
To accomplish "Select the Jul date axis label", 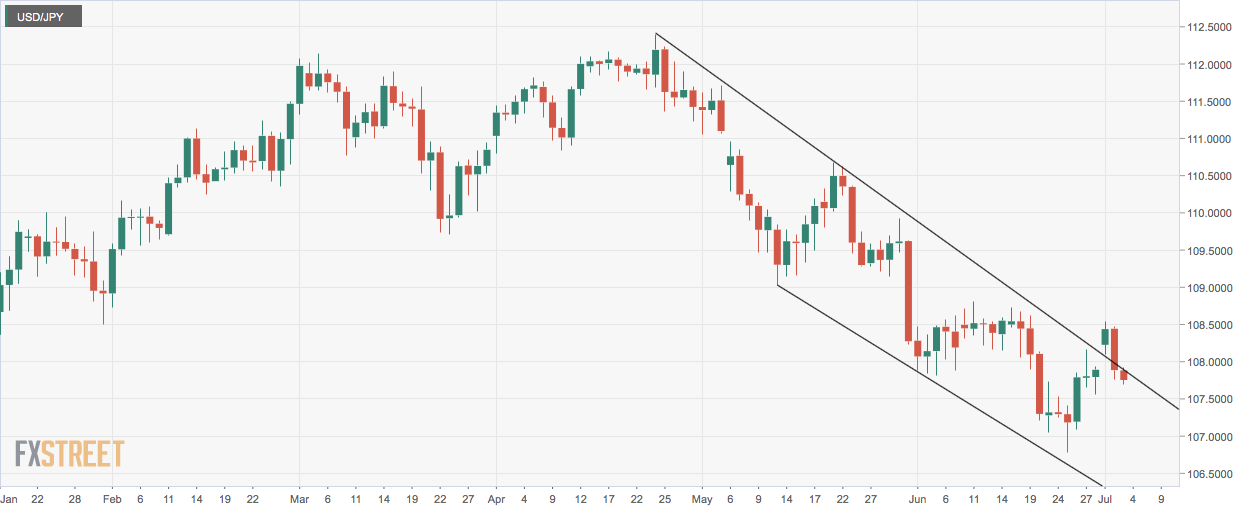I will pos(1105,498).
